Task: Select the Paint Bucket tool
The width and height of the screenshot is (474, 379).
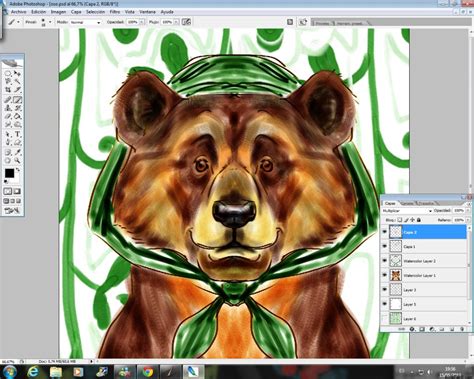Action: pyautogui.click(x=17, y=116)
